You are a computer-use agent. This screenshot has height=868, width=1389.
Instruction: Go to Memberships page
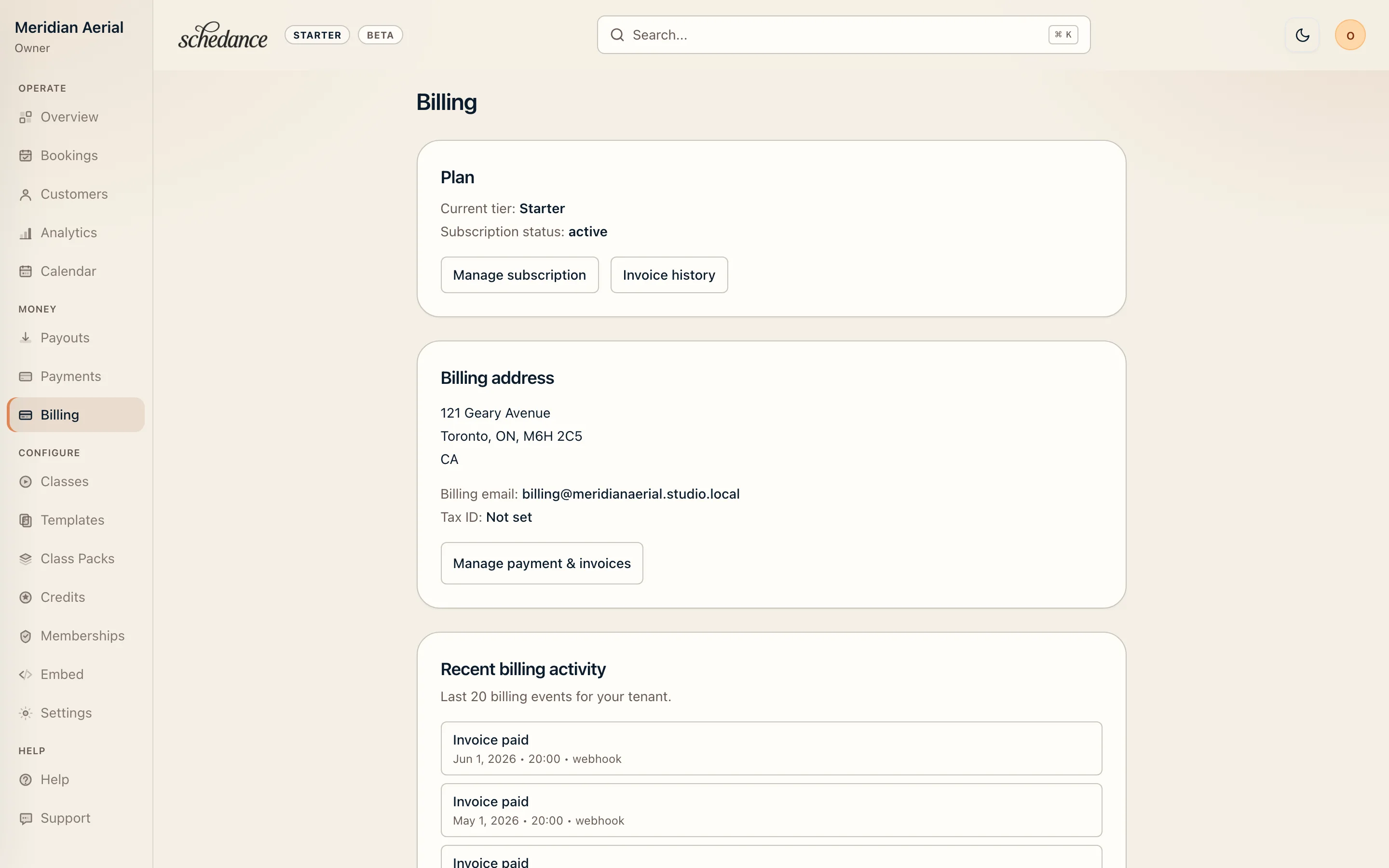[x=75, y=636]
